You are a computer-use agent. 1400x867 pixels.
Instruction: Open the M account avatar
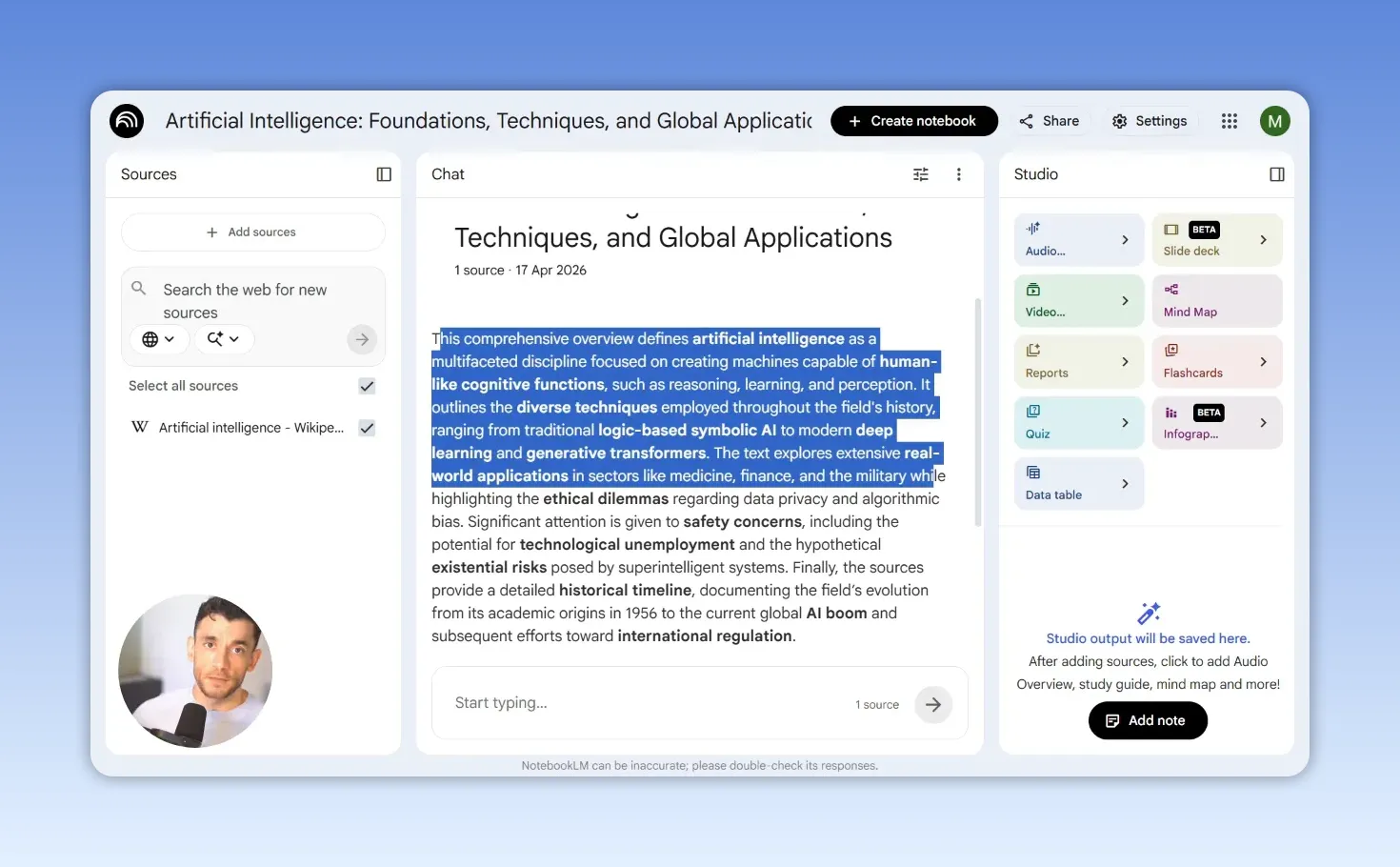tap(1274, 121)
